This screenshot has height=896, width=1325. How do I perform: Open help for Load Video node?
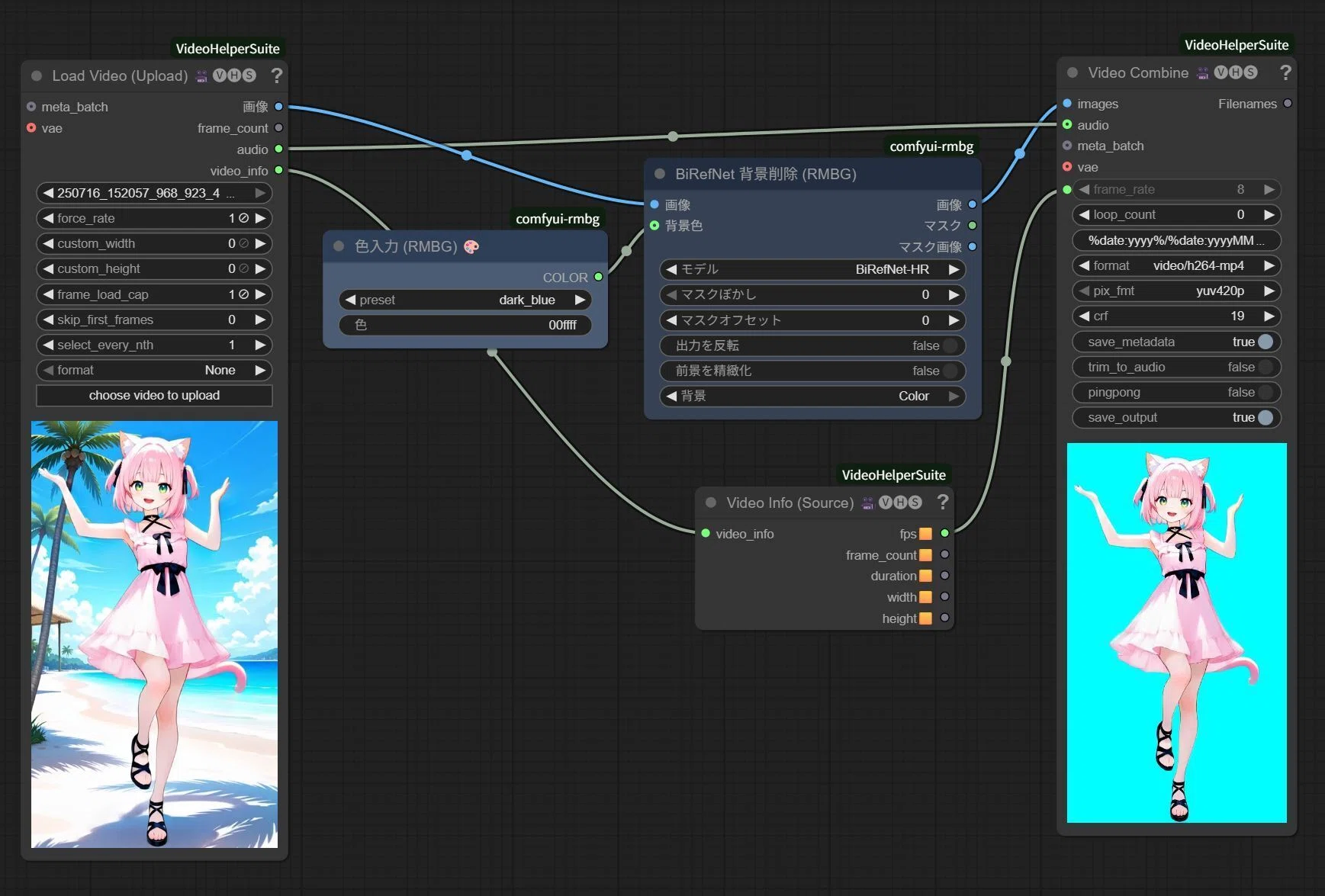pyautogui.click(x=277, y=75)
